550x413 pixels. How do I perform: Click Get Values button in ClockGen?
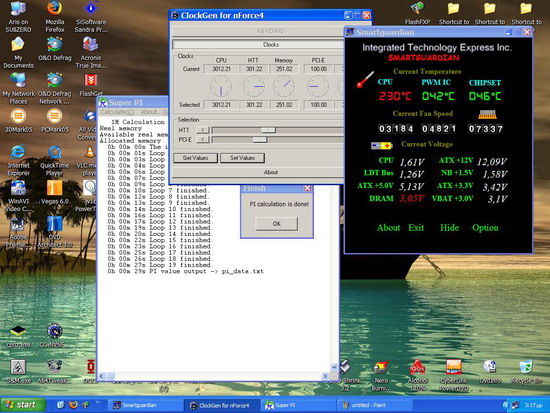pos(195,158)
